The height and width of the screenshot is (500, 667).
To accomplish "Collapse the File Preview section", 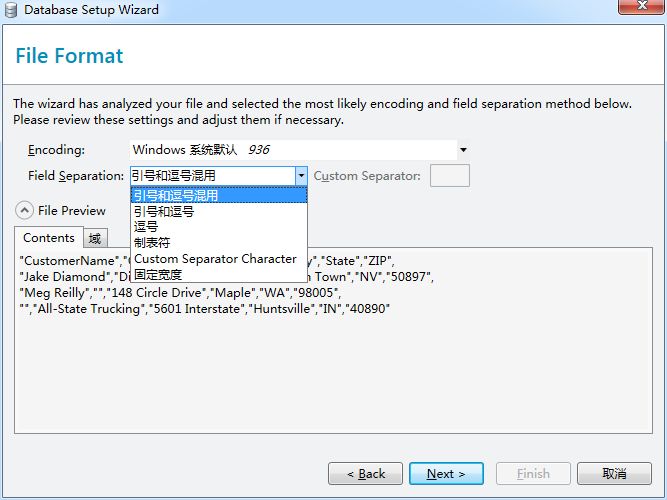I will pos(23,210).
